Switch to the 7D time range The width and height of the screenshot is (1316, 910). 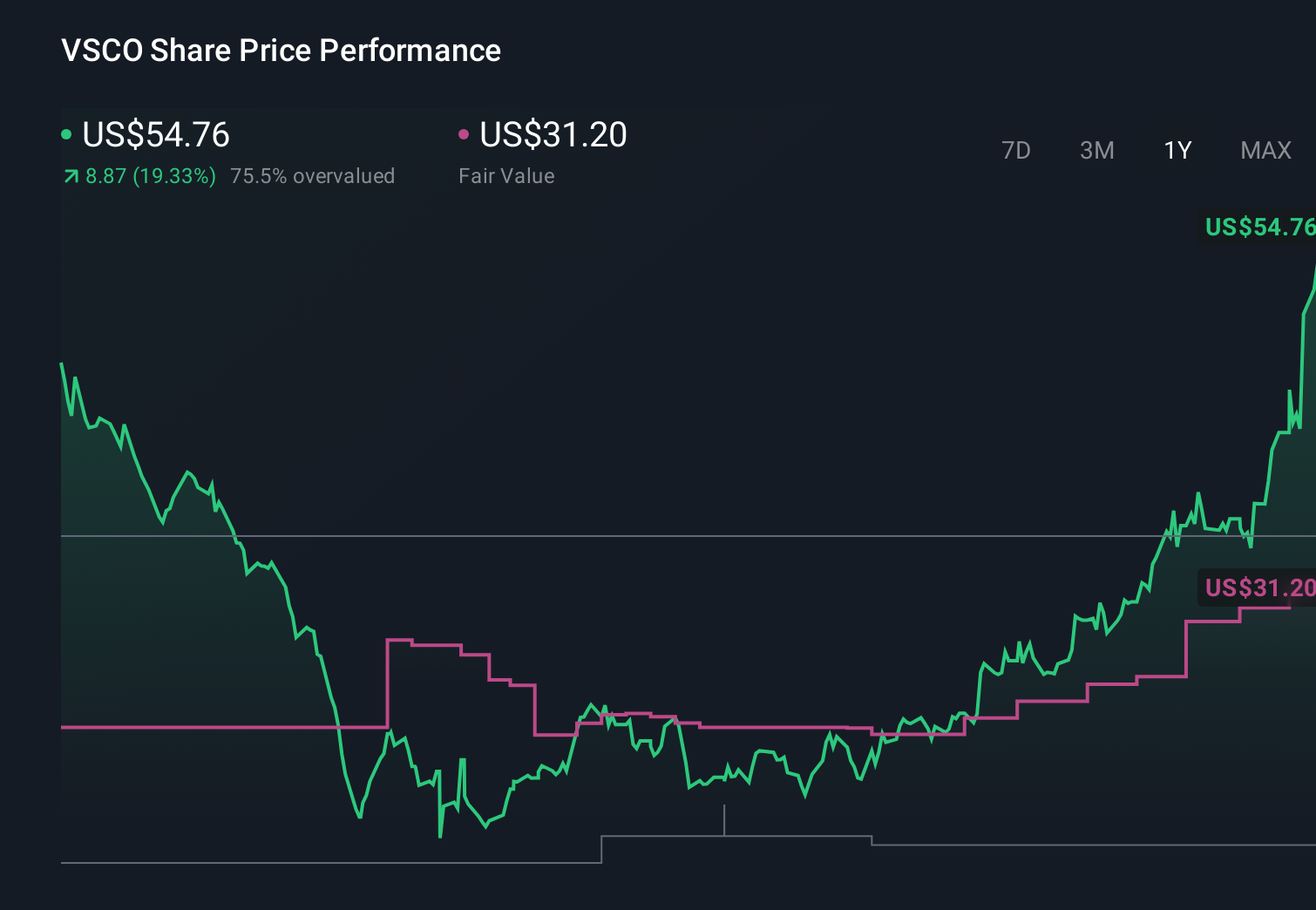tap(1017, 150)
